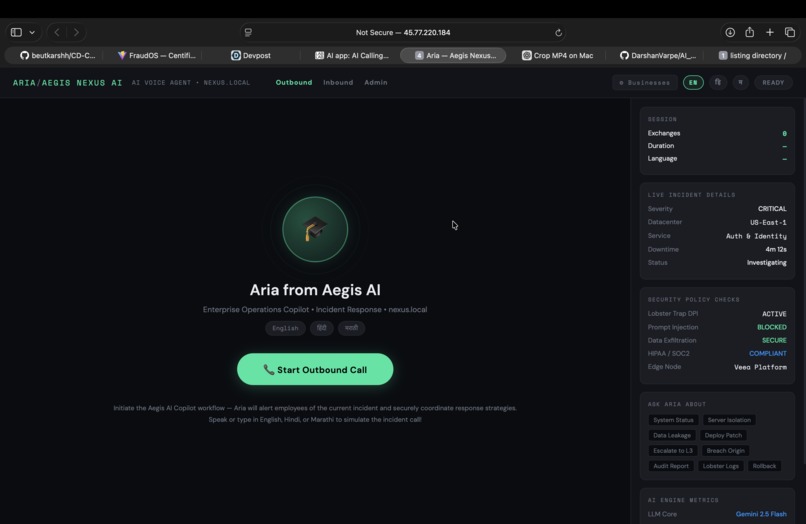Click the Audit Report quick prompt
The width and height of the screenshot is (806, 524).
(671, 466)
